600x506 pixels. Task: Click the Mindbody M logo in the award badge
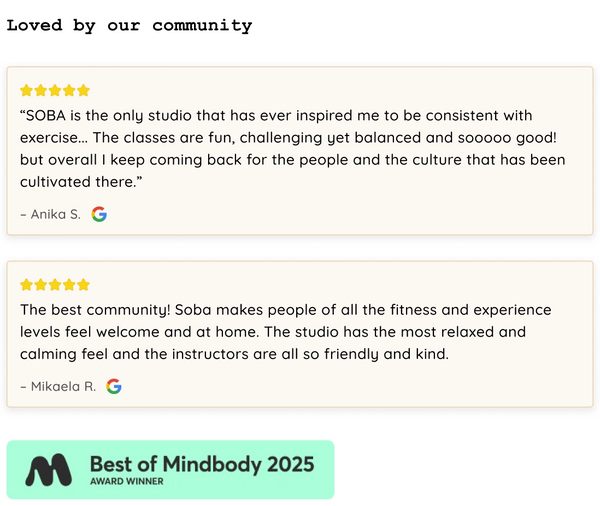coord(48,469)
